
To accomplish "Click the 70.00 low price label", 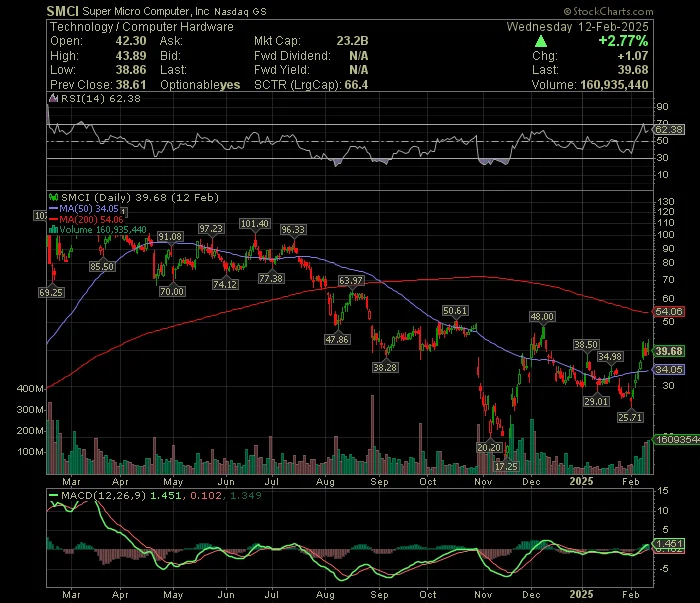I will (172, 291).
